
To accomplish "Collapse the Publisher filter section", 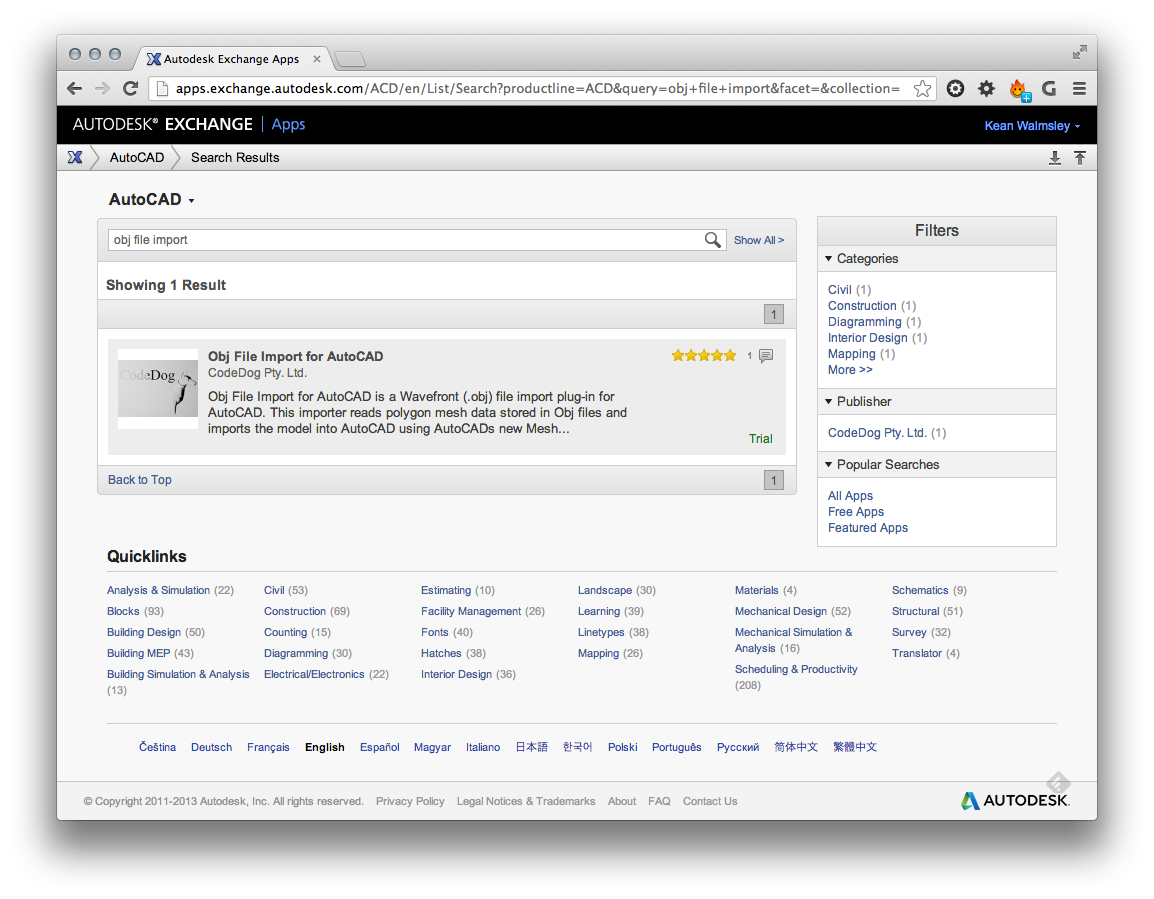I will pos(829,402).
